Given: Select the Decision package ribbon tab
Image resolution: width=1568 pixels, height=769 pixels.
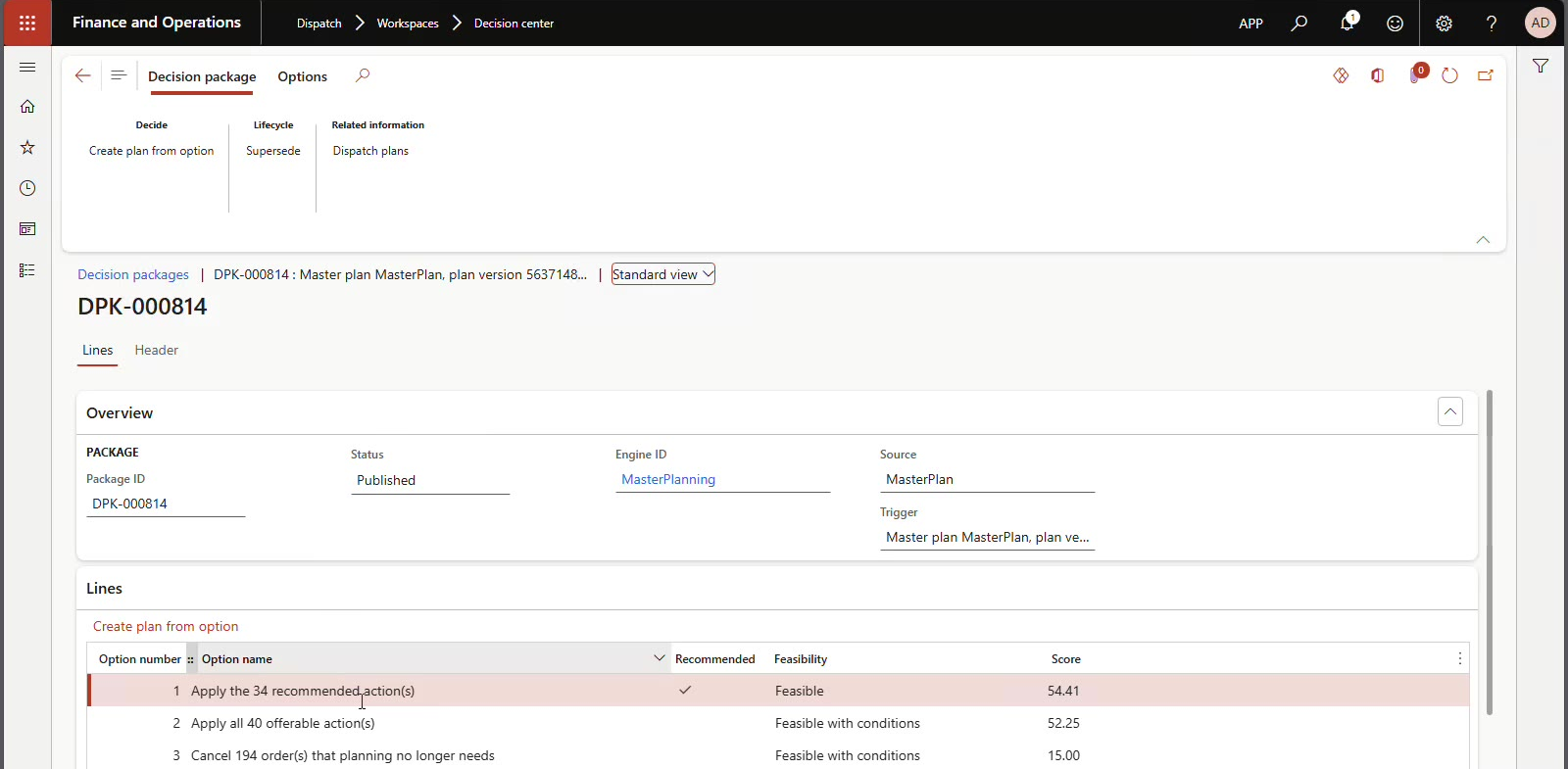Looking at the screenshot, I should pyautogui.click(x=202, y=76).
